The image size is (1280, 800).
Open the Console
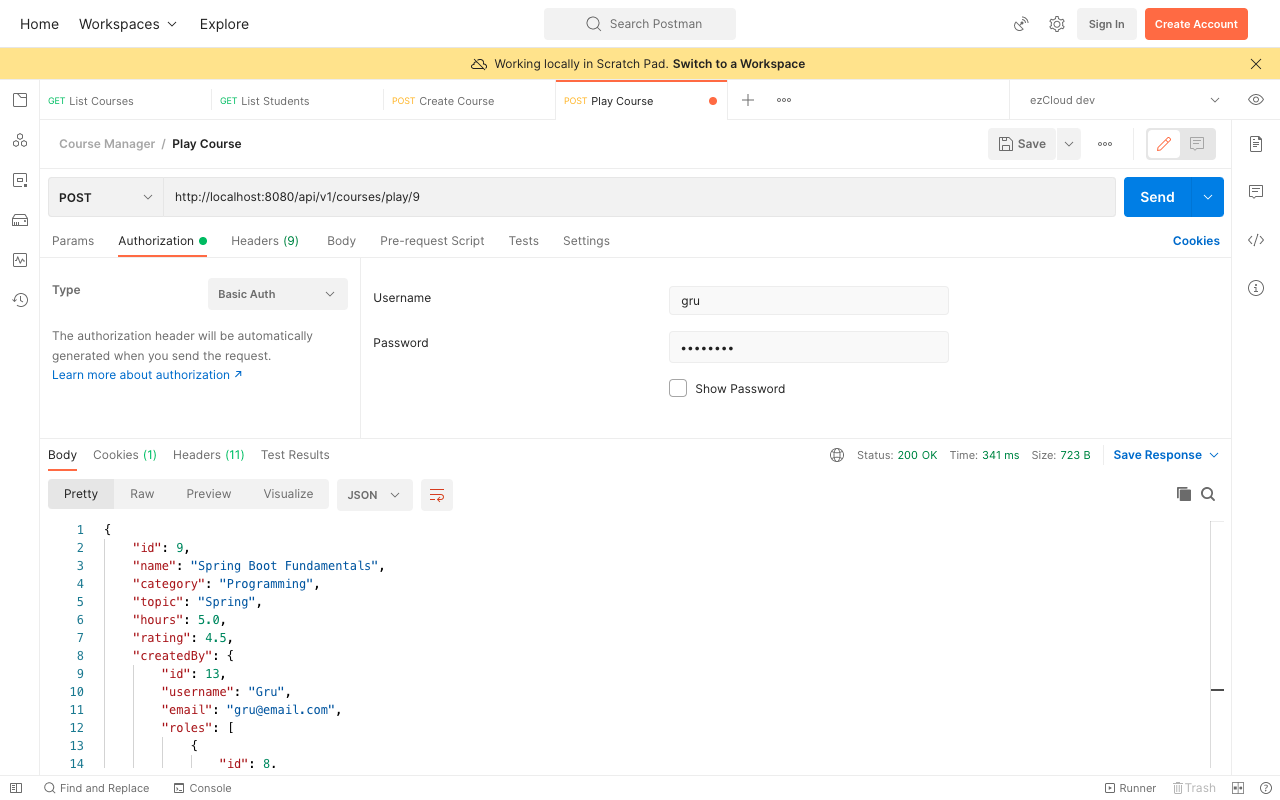coord(203,788)
